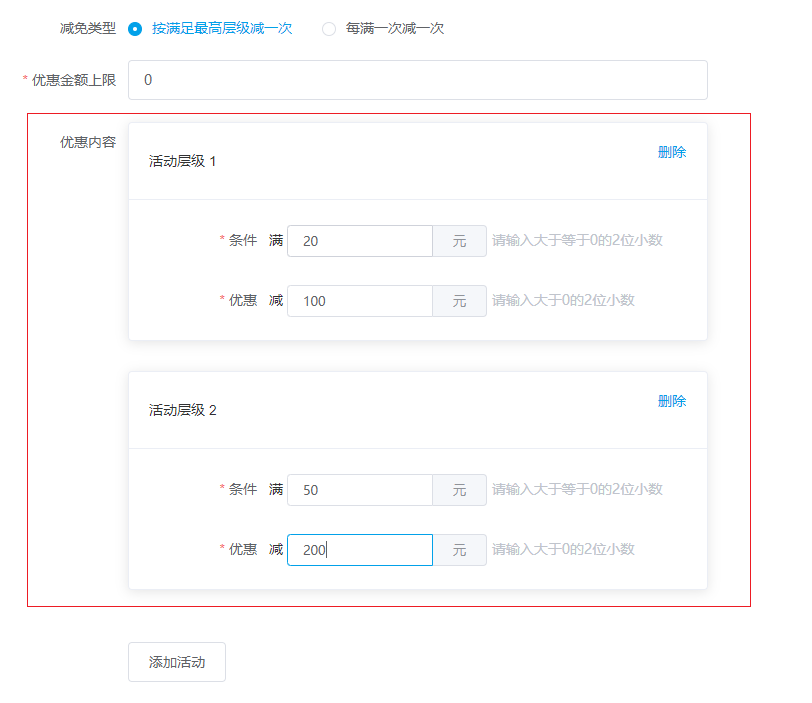Focus the 优惠 减 field containing 100

[x=359, y=301]
